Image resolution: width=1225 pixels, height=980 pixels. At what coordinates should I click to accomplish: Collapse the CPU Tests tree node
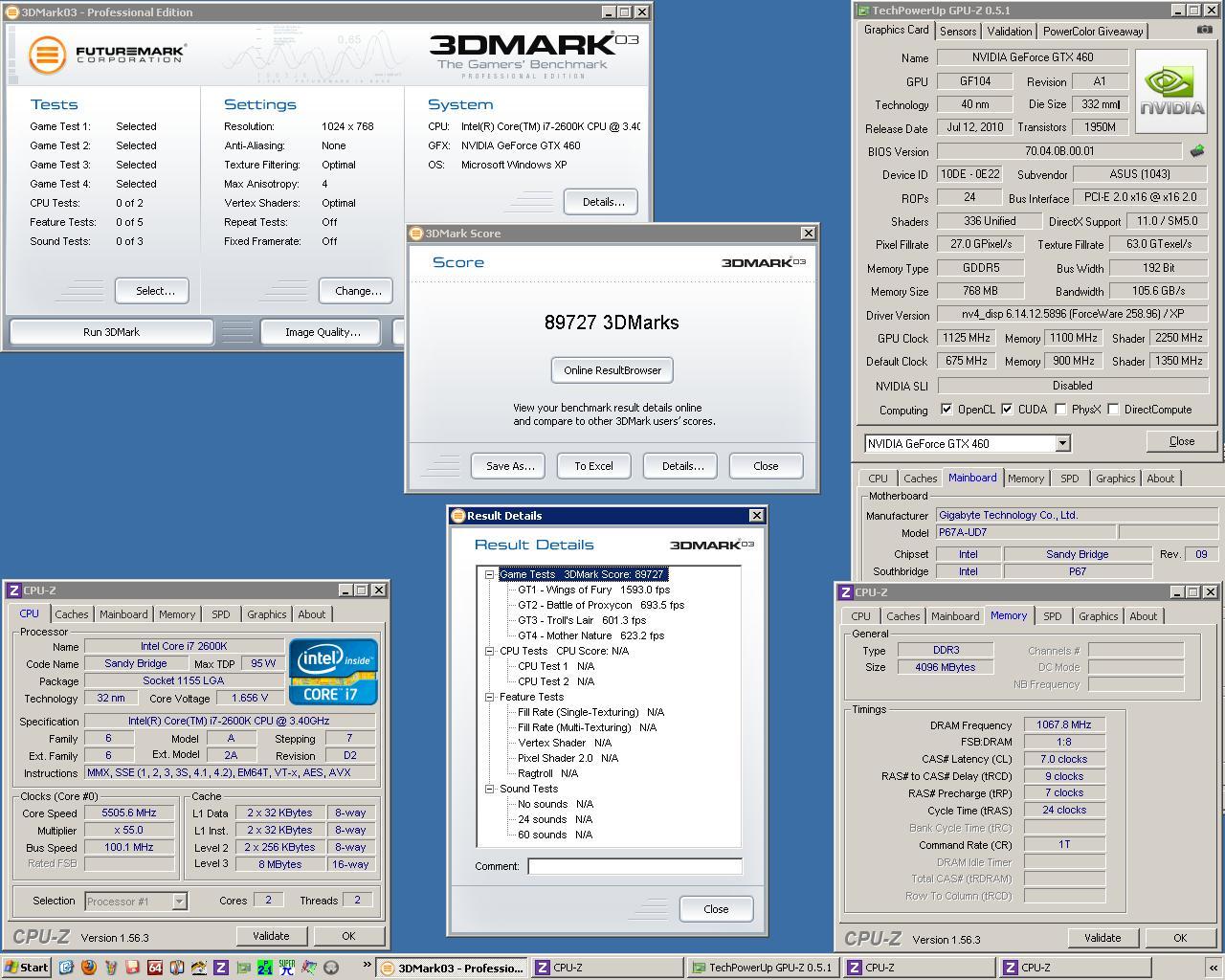(x=489, y=651)
